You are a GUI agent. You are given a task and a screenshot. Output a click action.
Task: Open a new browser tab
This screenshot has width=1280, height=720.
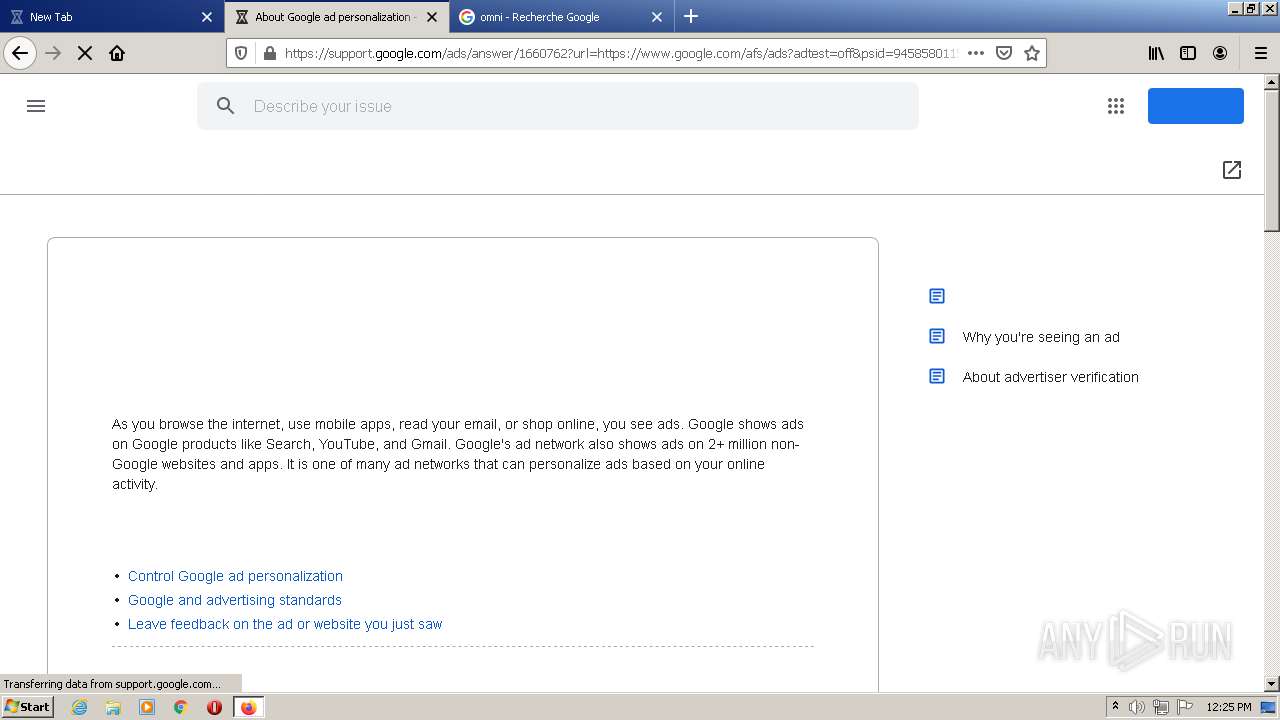tap(691, 16)
